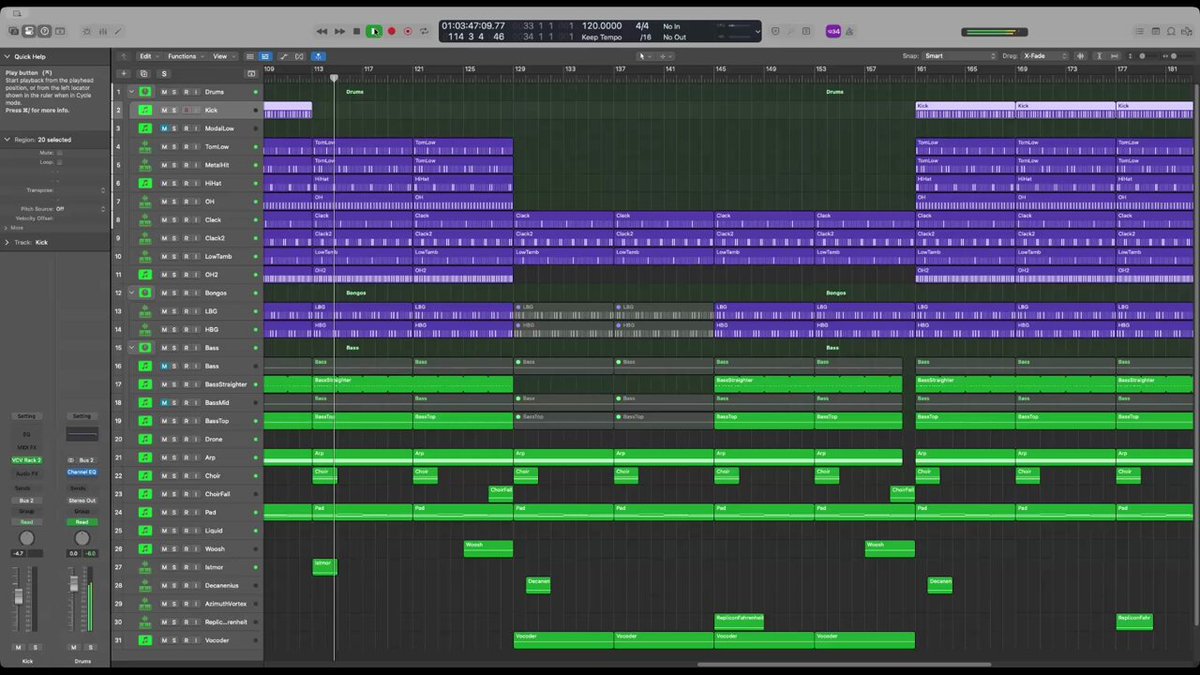The image size is (1200, 675).
Task: Click the Channel EQ plugin slot
Action: tap(82, 471)
